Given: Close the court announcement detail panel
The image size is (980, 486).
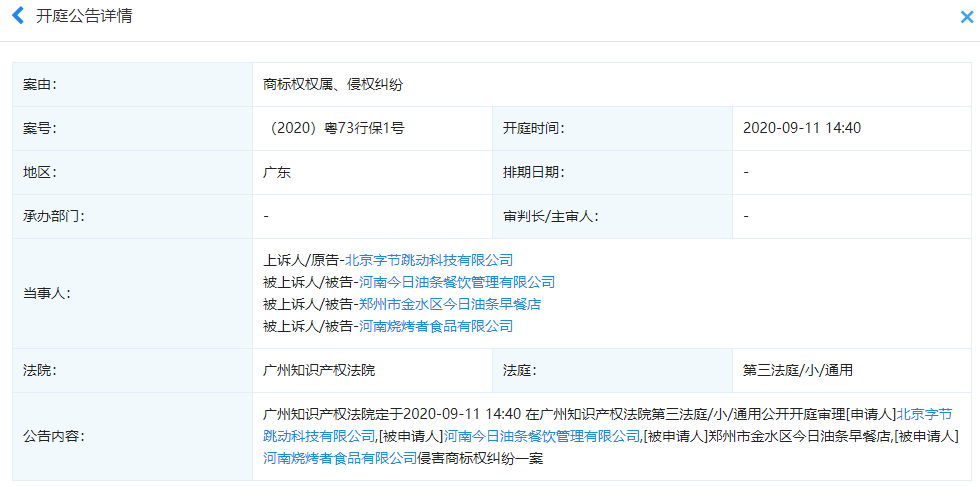Looking at the screenshot, I should point(966,18).
